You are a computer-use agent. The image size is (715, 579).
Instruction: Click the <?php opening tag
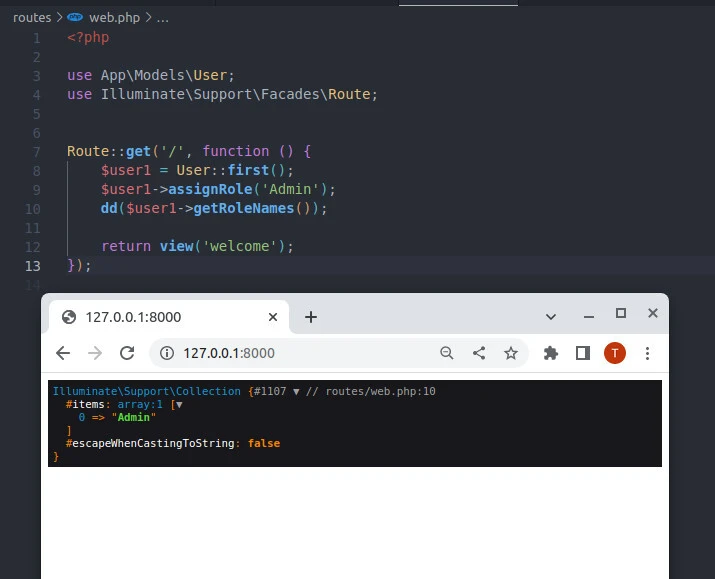point(88,37)
